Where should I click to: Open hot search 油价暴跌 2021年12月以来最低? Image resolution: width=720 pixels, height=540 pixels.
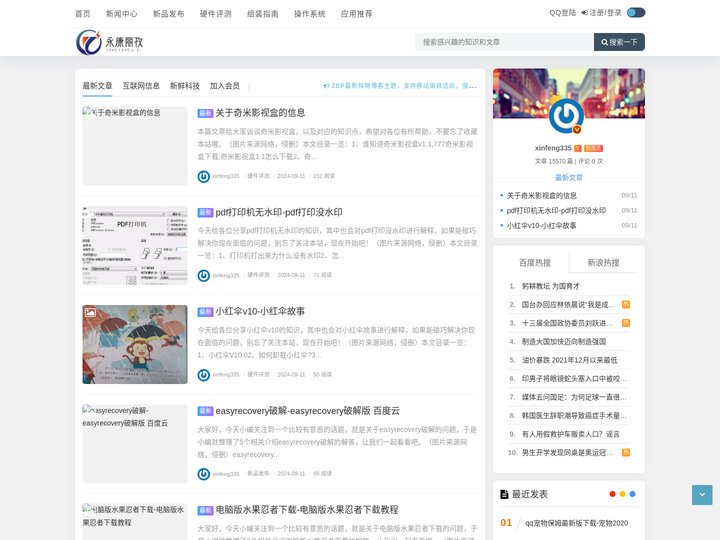coord(569,360)
